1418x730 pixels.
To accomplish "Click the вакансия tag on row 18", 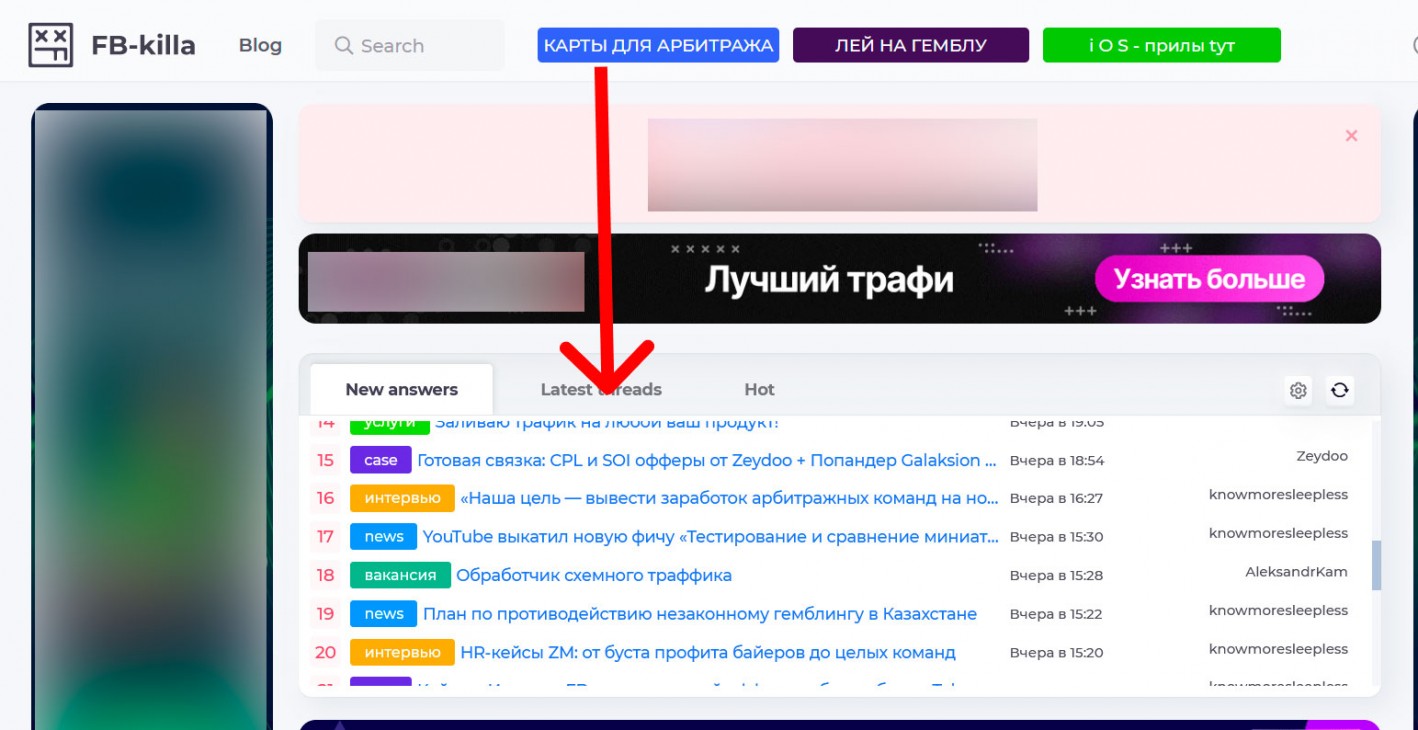I will [400, 575].
